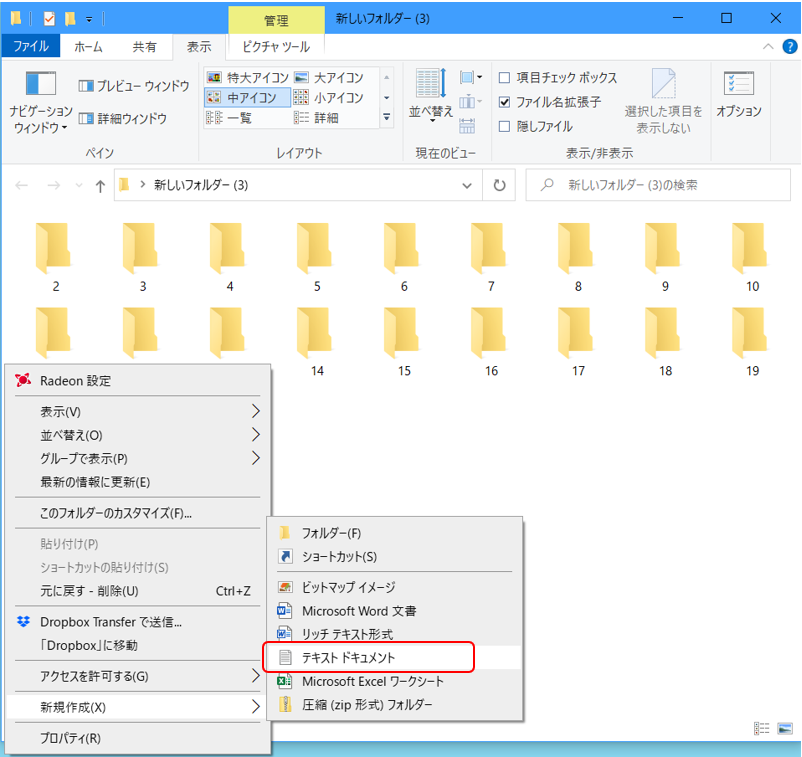
Task: Switch to large thumbnails view icon in status bar
Action: 785,728
